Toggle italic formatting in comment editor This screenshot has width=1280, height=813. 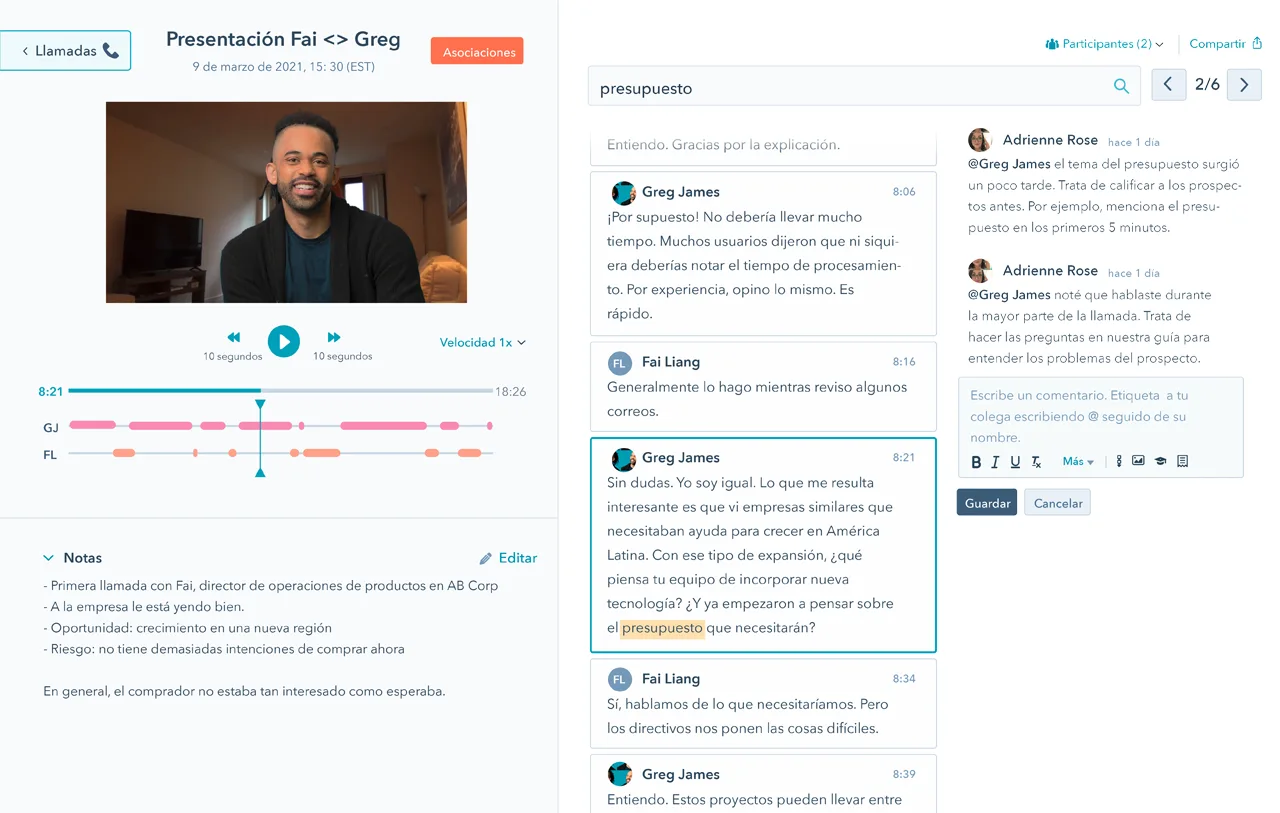(x=995, y=462)
